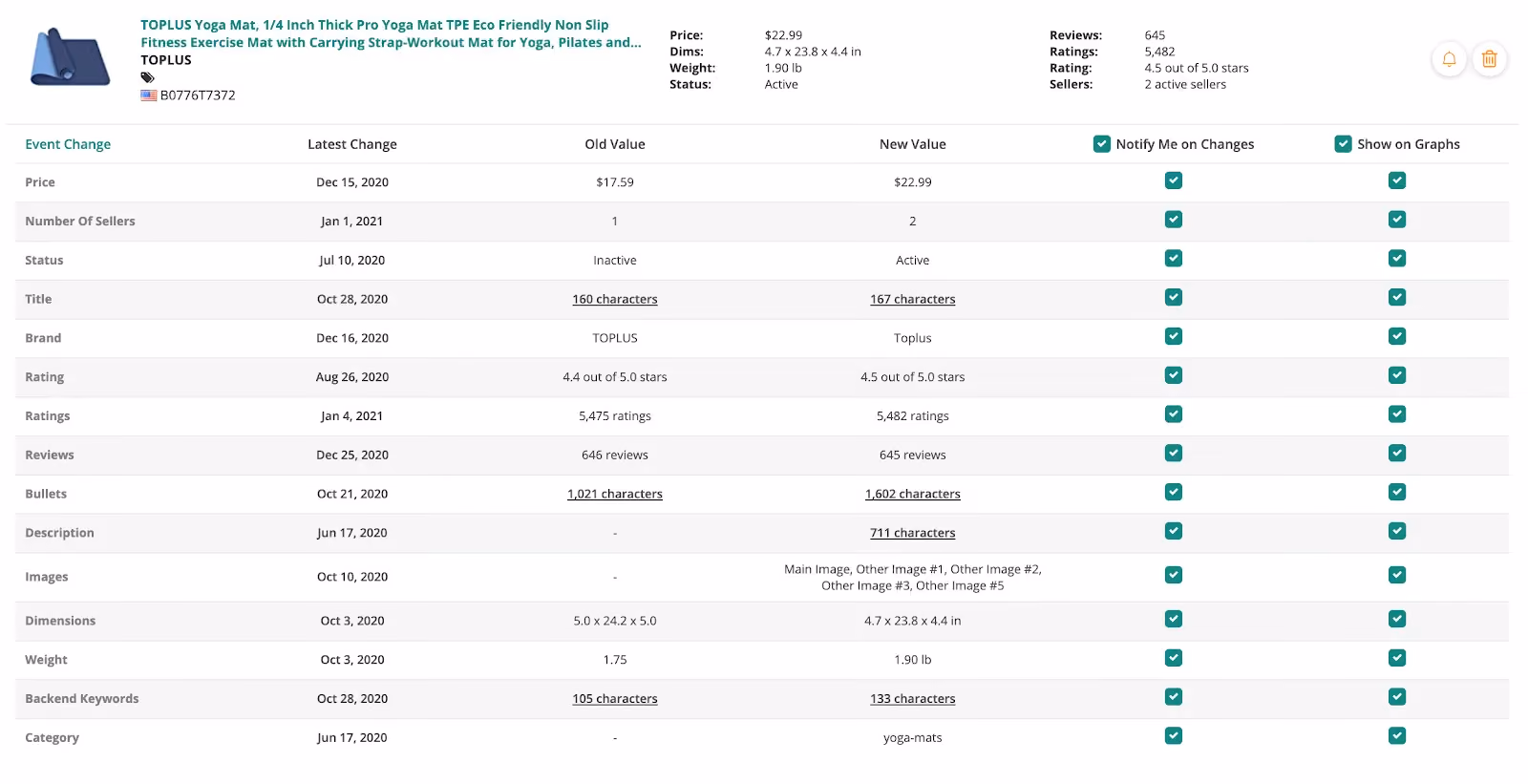1528x784 pixels.
Task: Toggle Show on Graphs for Category row
Action: click(1397, 735)
